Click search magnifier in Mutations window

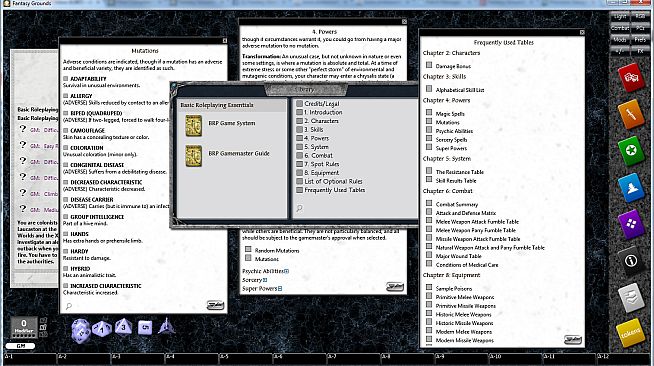click(x=69, y=306)
